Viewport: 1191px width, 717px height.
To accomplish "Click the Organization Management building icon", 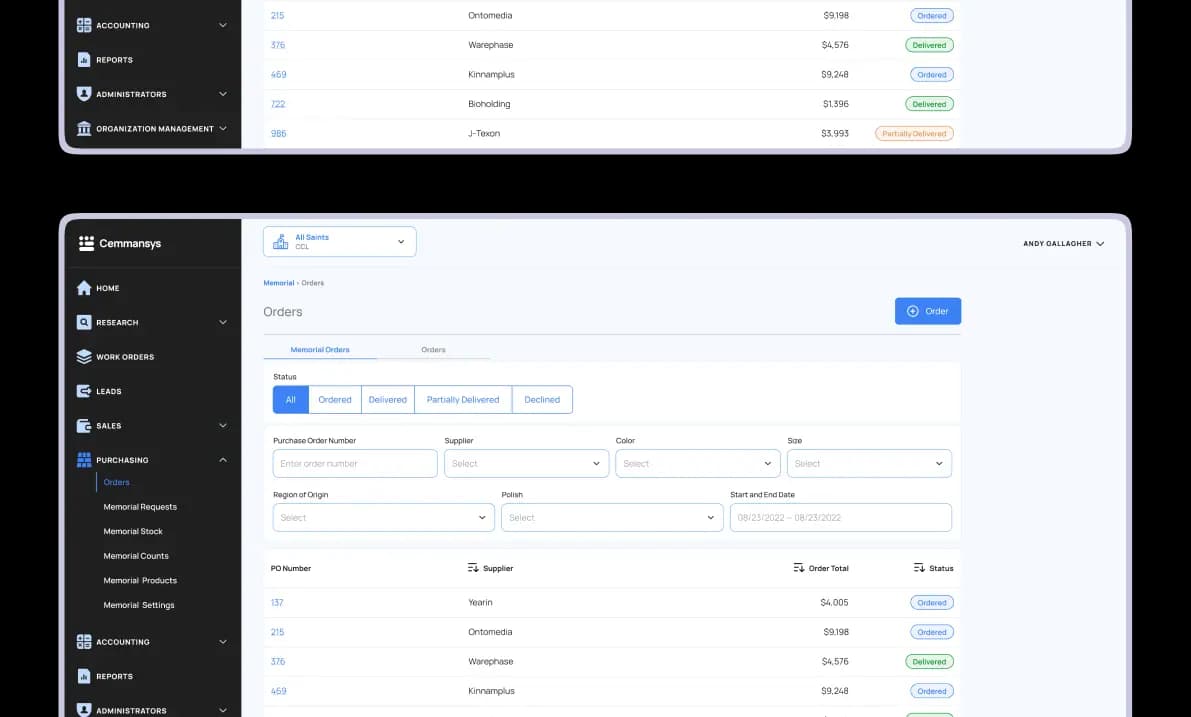I will tap(84, 129).
